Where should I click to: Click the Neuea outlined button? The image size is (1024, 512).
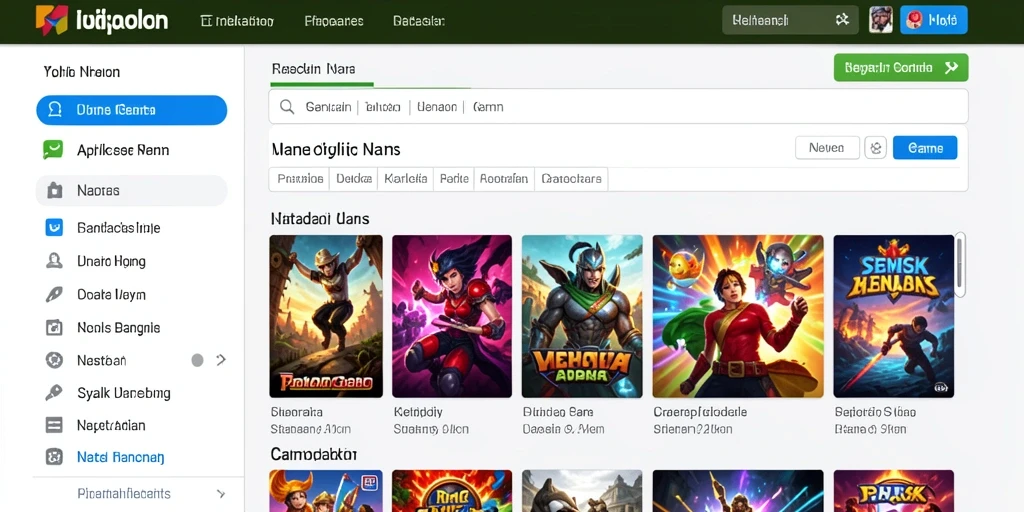click(827, 148)
